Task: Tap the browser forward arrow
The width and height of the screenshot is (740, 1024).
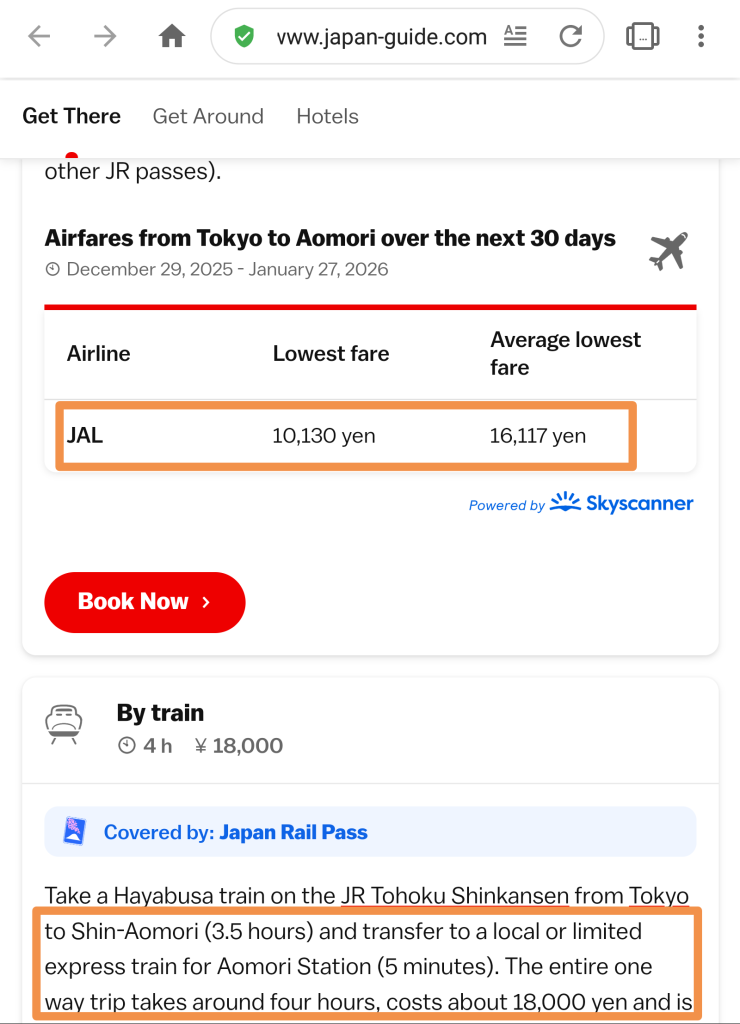Action: pos(105,37)
